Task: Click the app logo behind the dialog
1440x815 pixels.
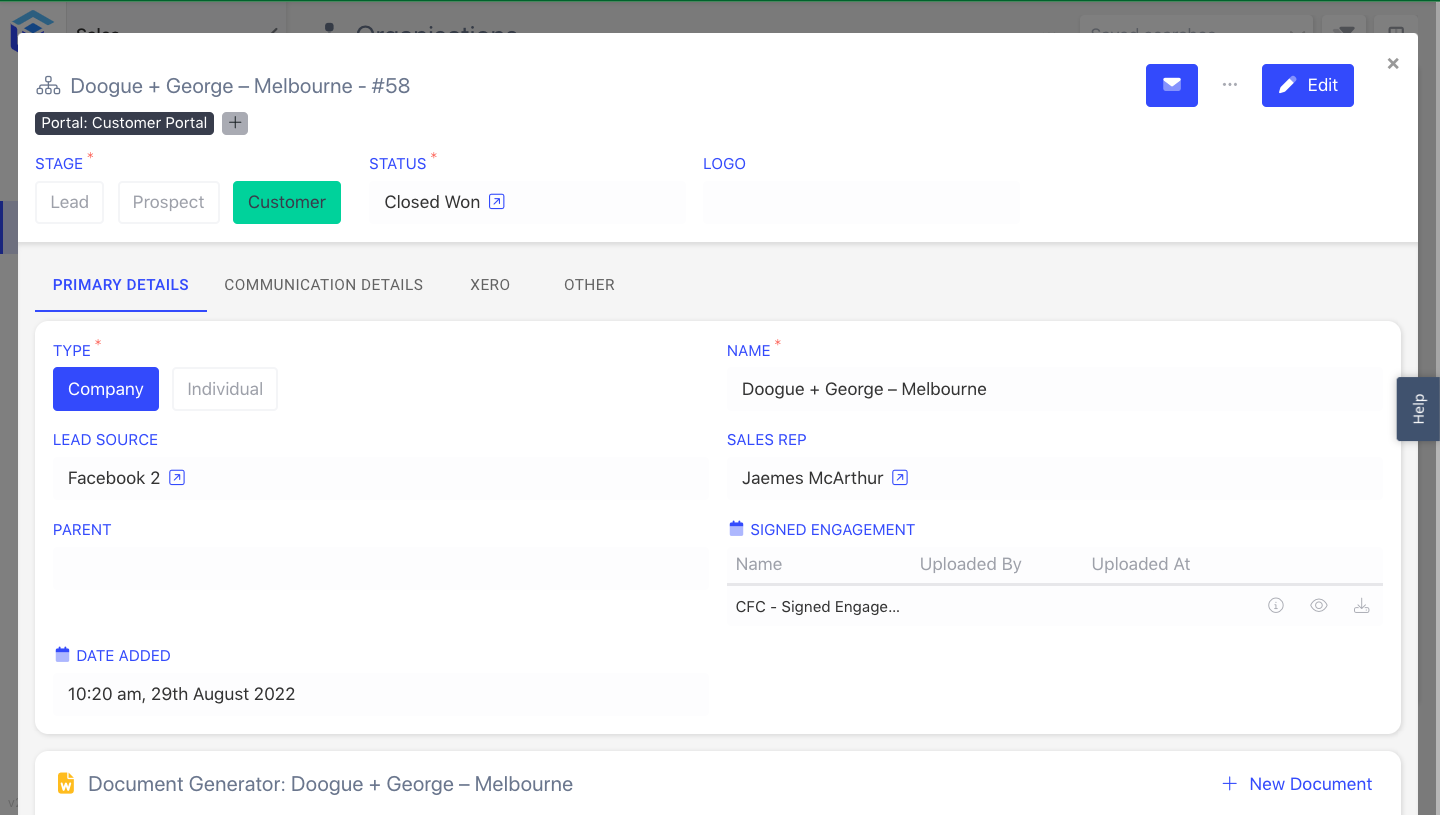Action: [x=32, y=22]
